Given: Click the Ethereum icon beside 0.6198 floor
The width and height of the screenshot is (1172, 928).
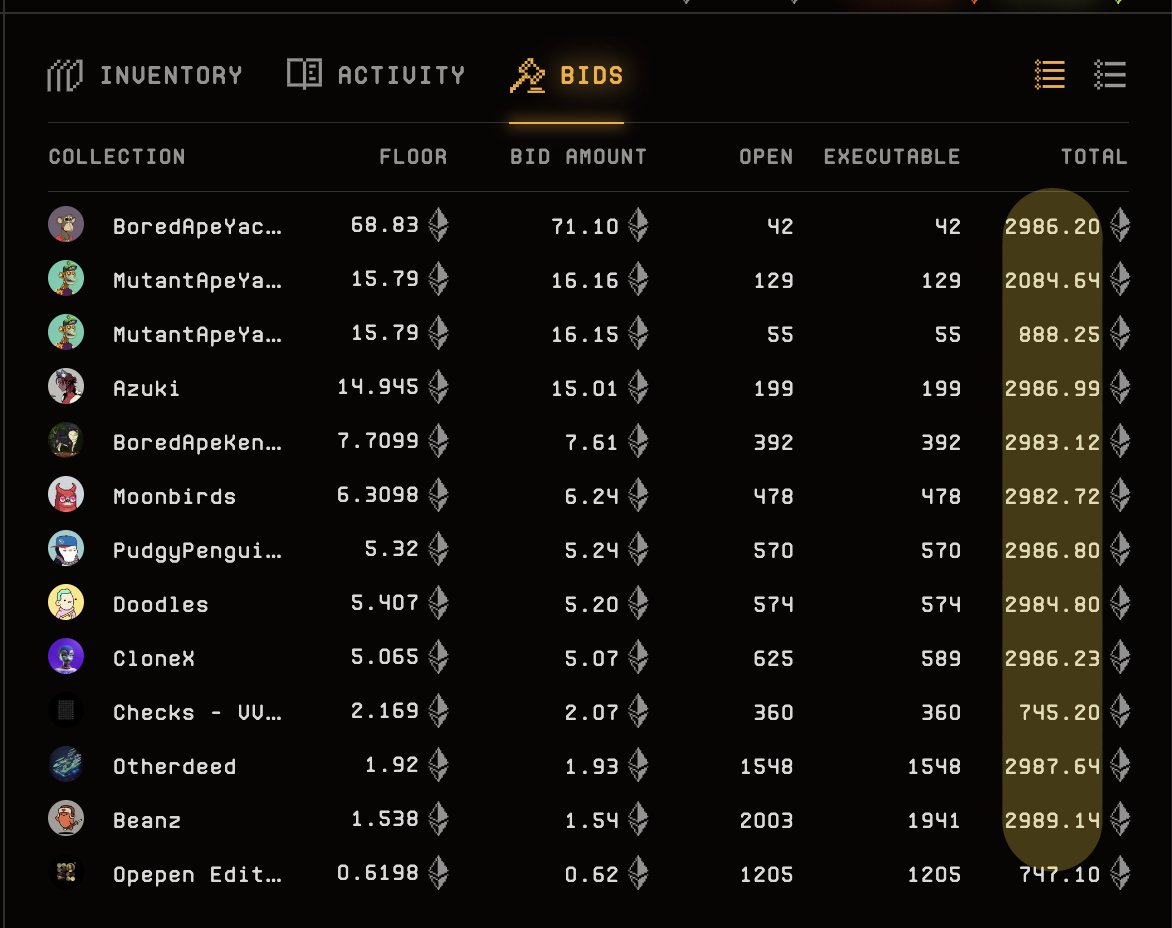Looking at the screenshot, I should click(438, 873).
